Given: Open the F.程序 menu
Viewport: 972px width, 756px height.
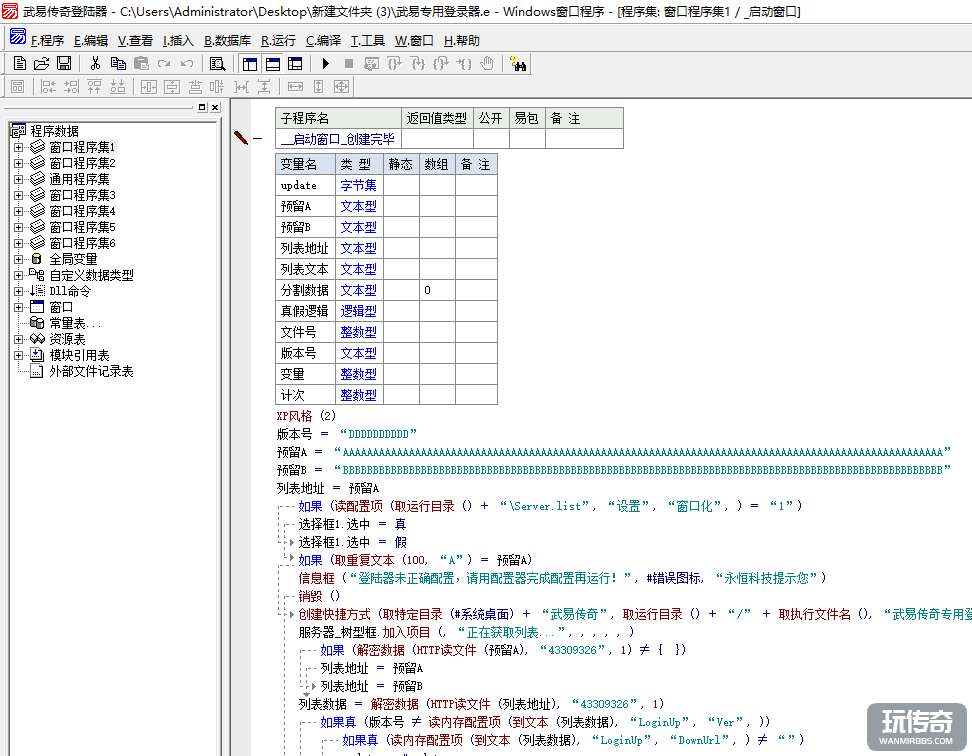Looking at the screenshot, I should [48, 41].
